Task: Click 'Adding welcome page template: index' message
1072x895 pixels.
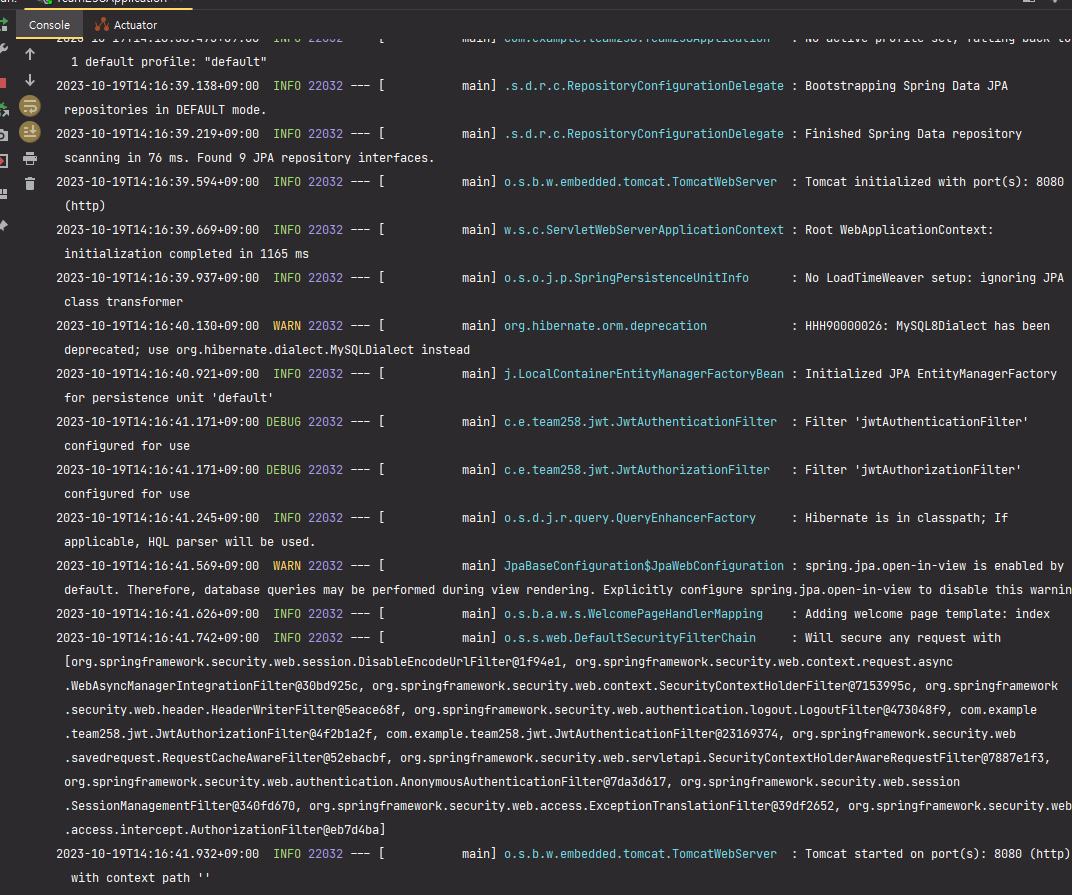Action: pyautogui.click(x=927, y=614)
